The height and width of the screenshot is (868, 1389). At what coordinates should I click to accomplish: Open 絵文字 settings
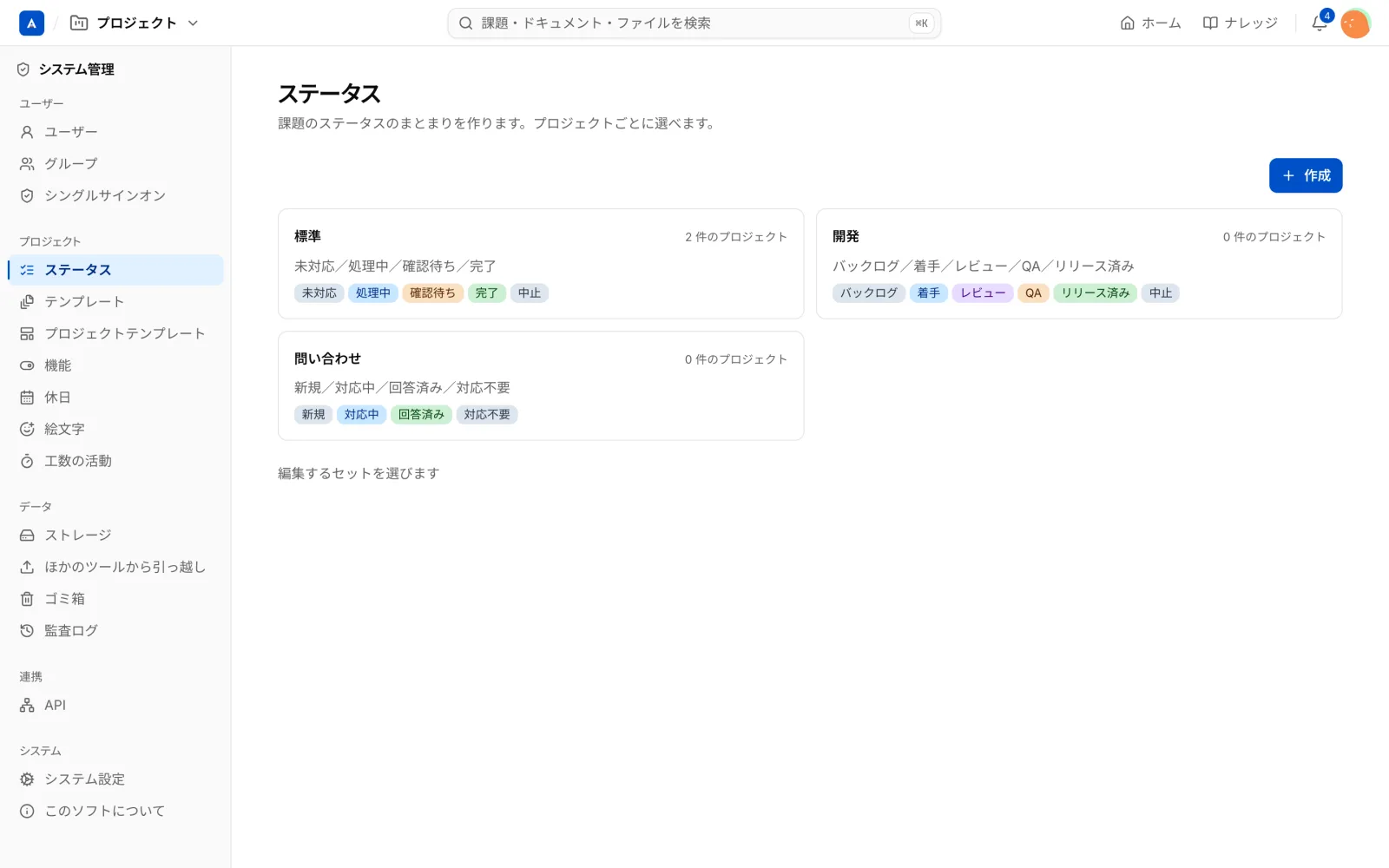(x=115, y=430)
